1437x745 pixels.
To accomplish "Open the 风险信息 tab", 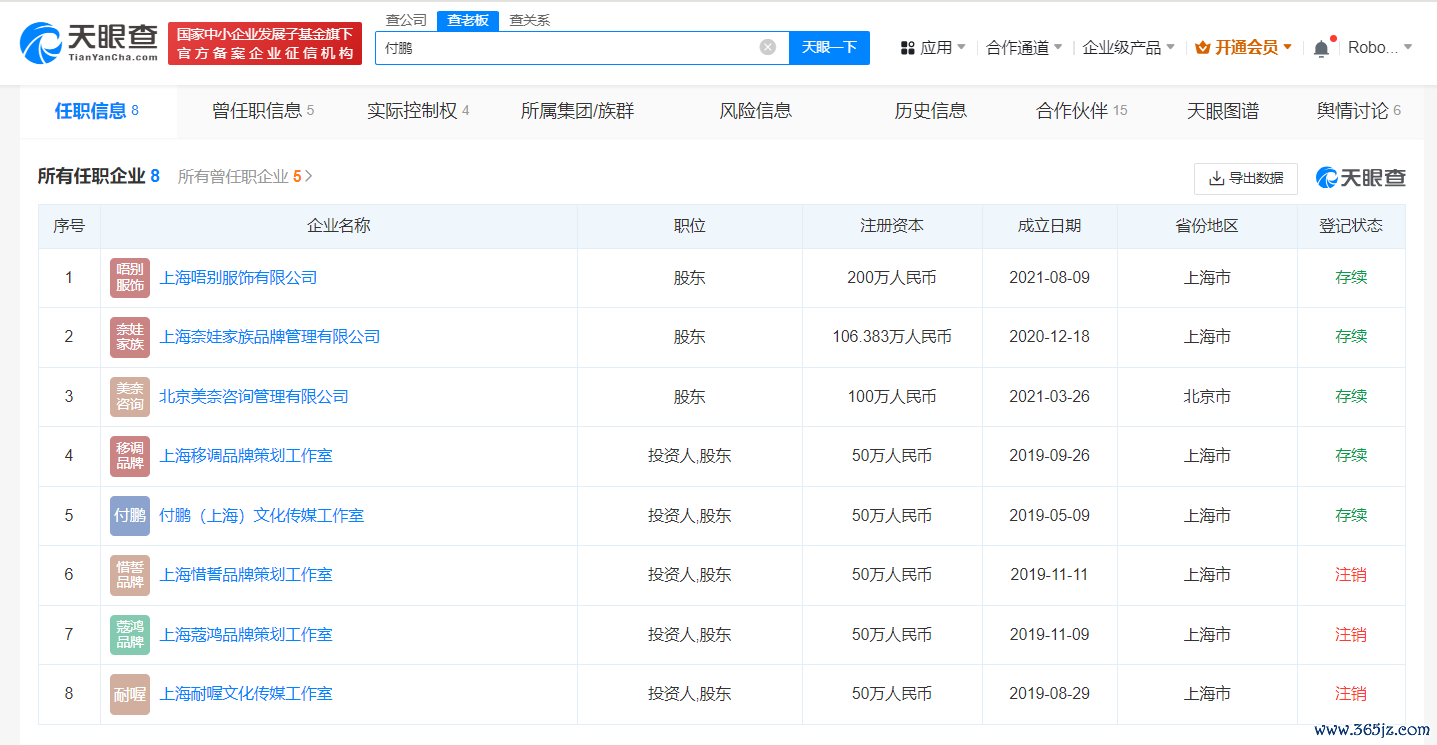I will click(x=756, y=111).
